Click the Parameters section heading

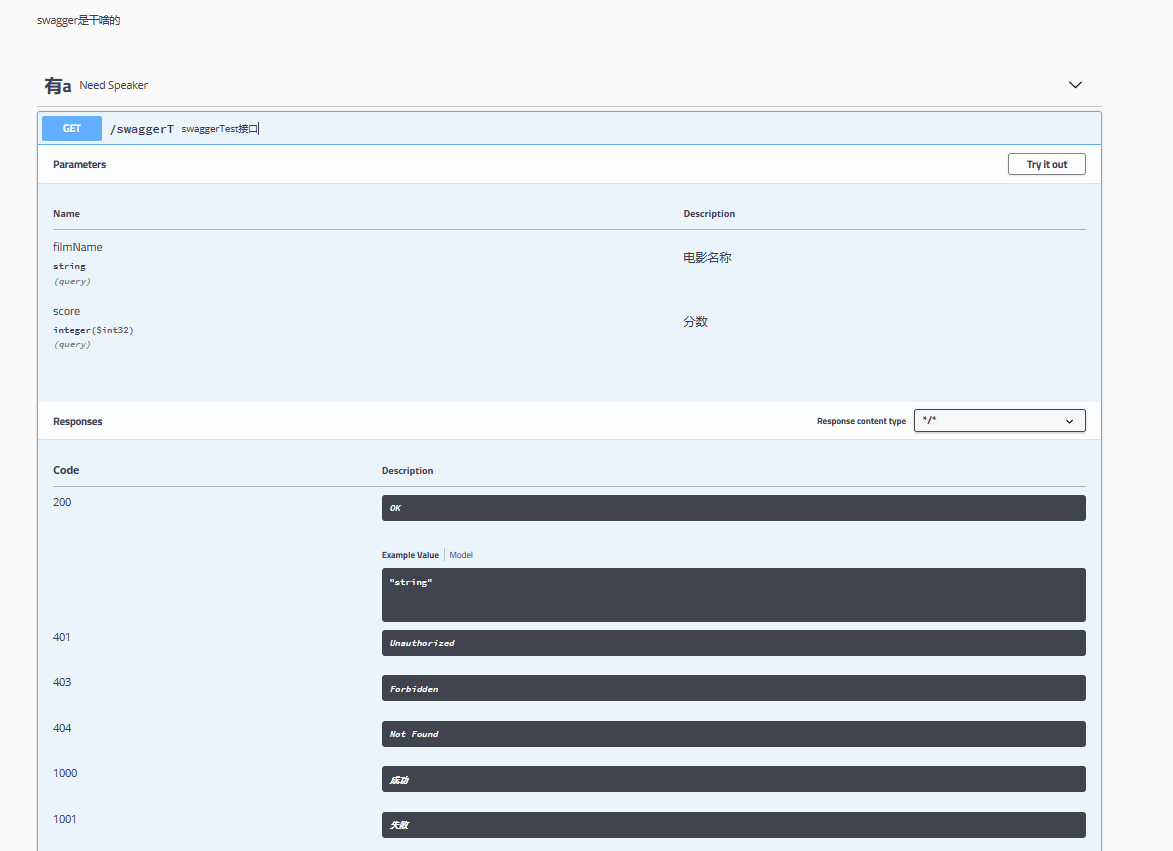pyautogui.click(x=79, y=165)
